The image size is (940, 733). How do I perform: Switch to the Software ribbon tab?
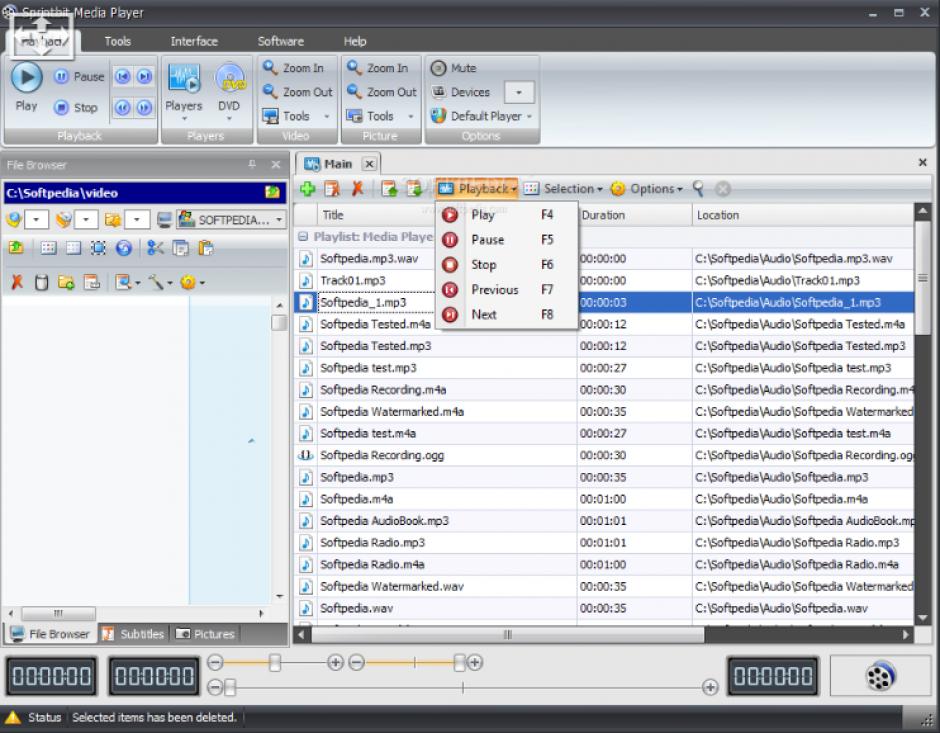tap(281, 41)
